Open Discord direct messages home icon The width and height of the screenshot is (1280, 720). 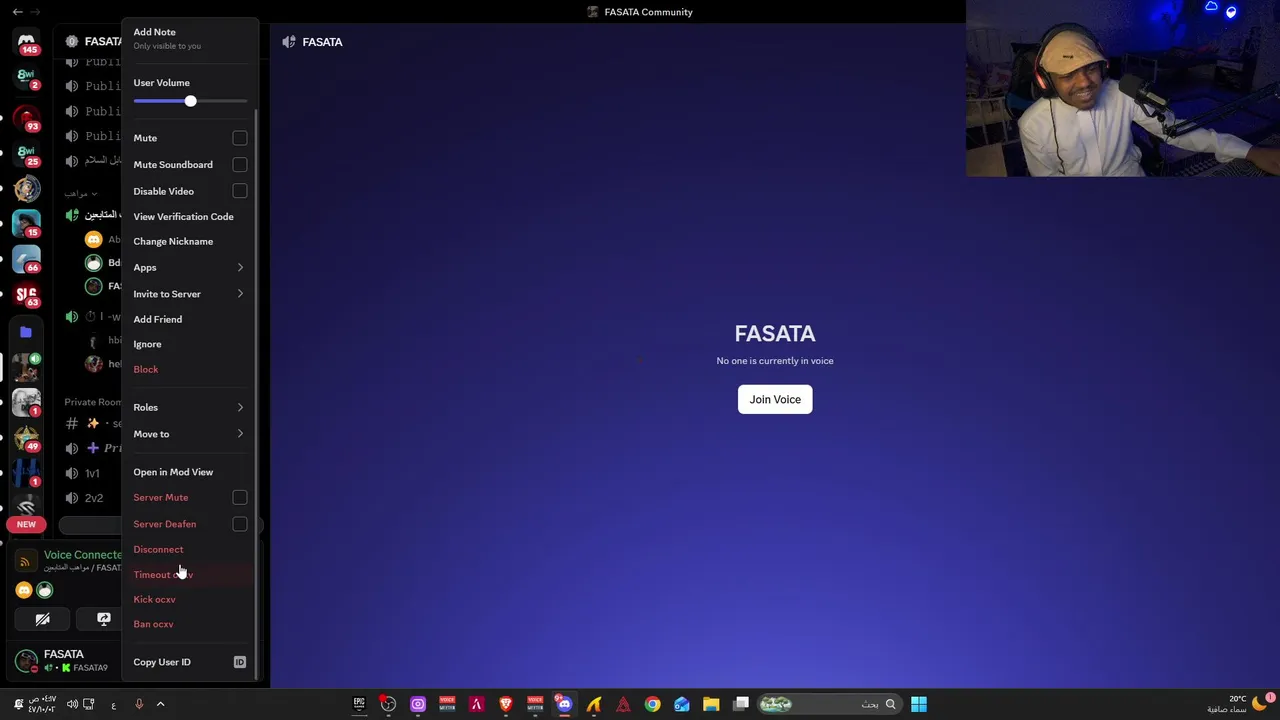click(x=27, y=41)
